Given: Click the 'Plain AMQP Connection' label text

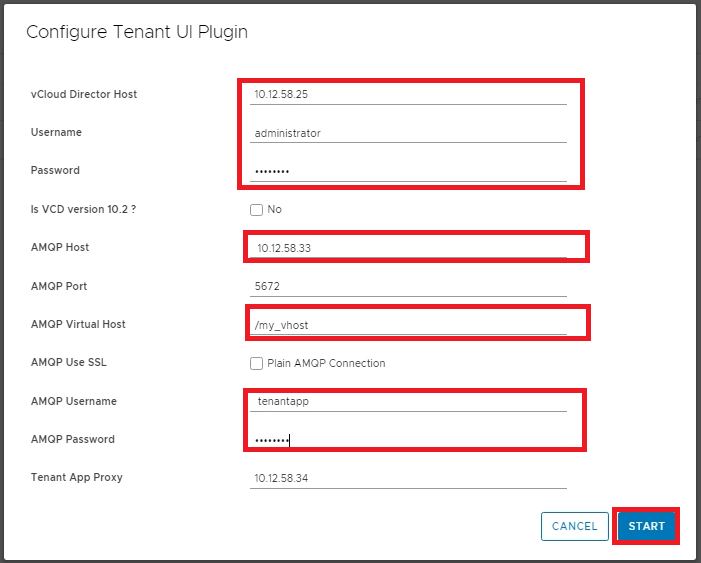Looking at the screenshot, I should coord(326,363).
